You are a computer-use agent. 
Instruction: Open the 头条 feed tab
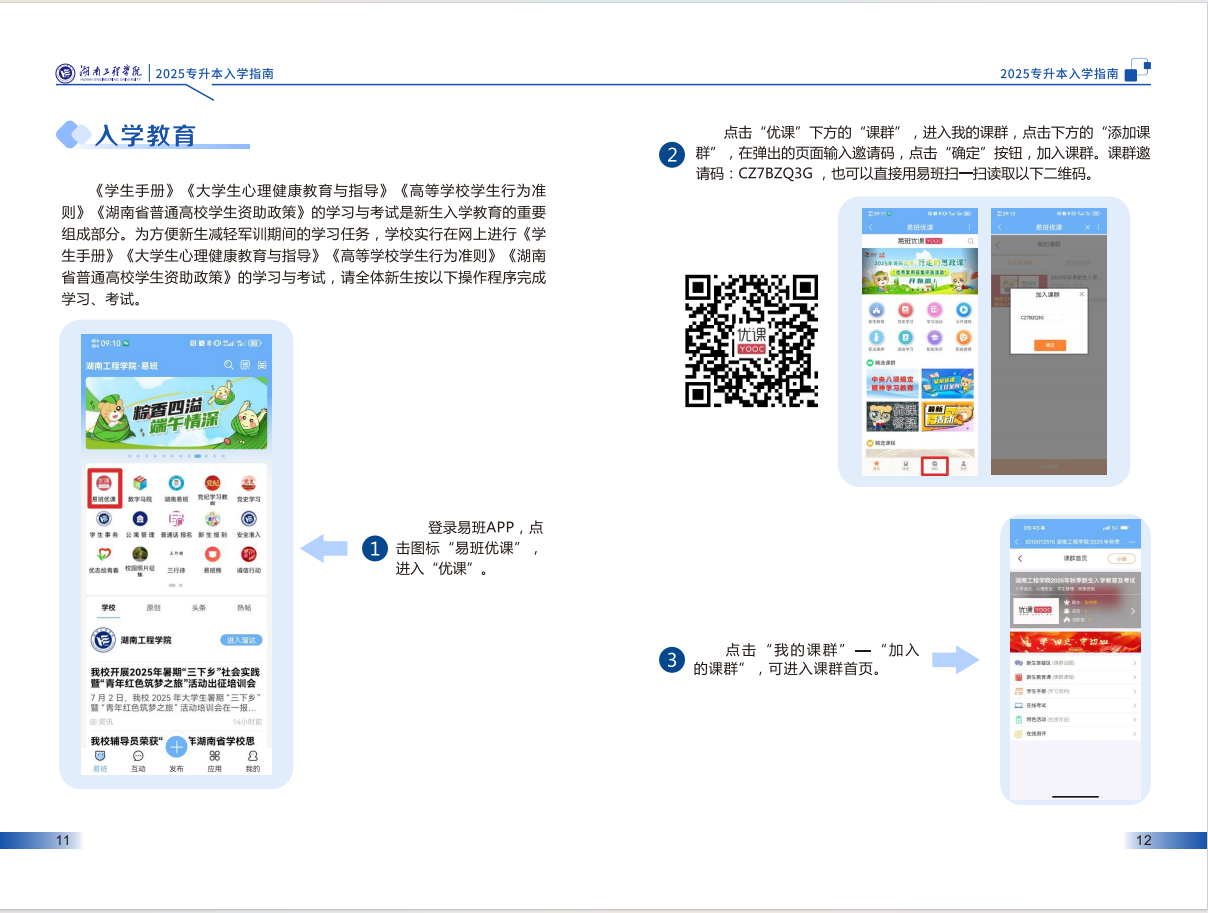coord(199,608)
